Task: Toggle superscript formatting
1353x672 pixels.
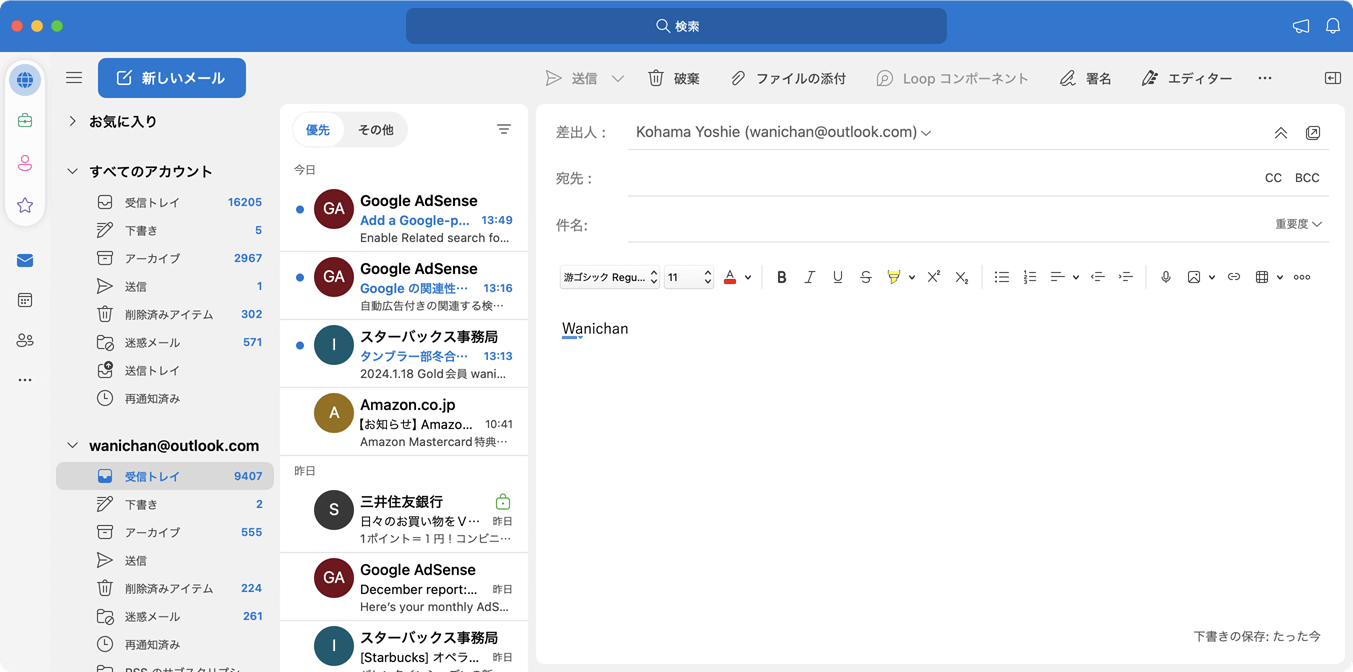Action: [x=933, y=277]
